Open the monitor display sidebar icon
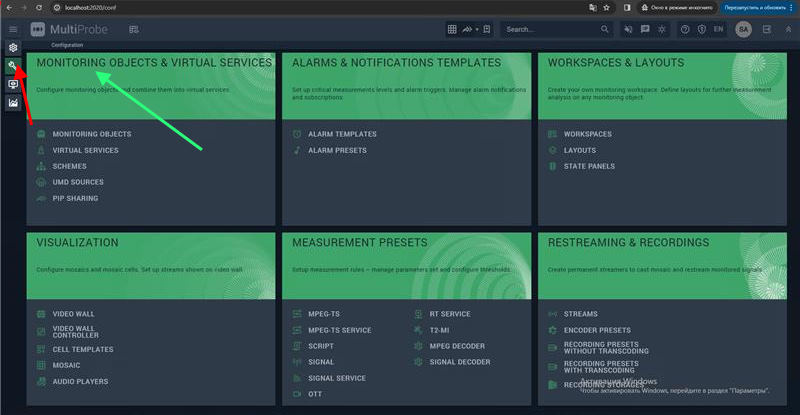Image resolution: width=800 pixels, height=415 pixels. tap(13, 84)
